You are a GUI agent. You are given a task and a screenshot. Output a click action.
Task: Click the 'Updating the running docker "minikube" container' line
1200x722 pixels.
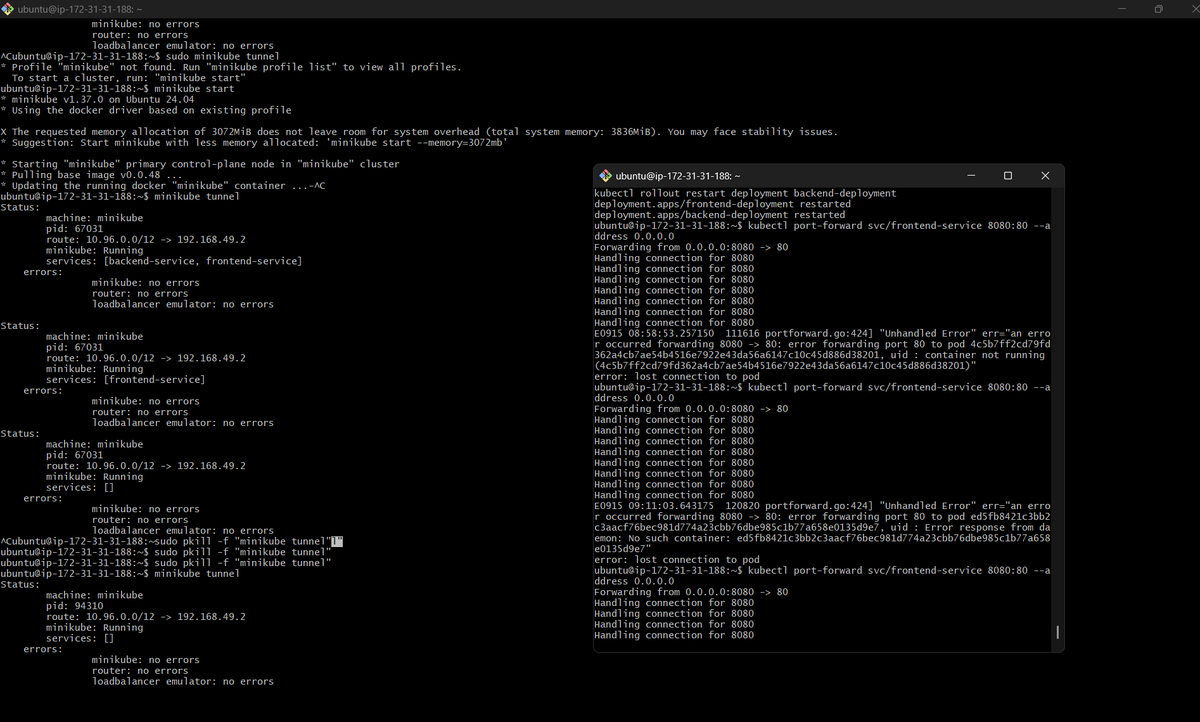[x=163, y=186]
